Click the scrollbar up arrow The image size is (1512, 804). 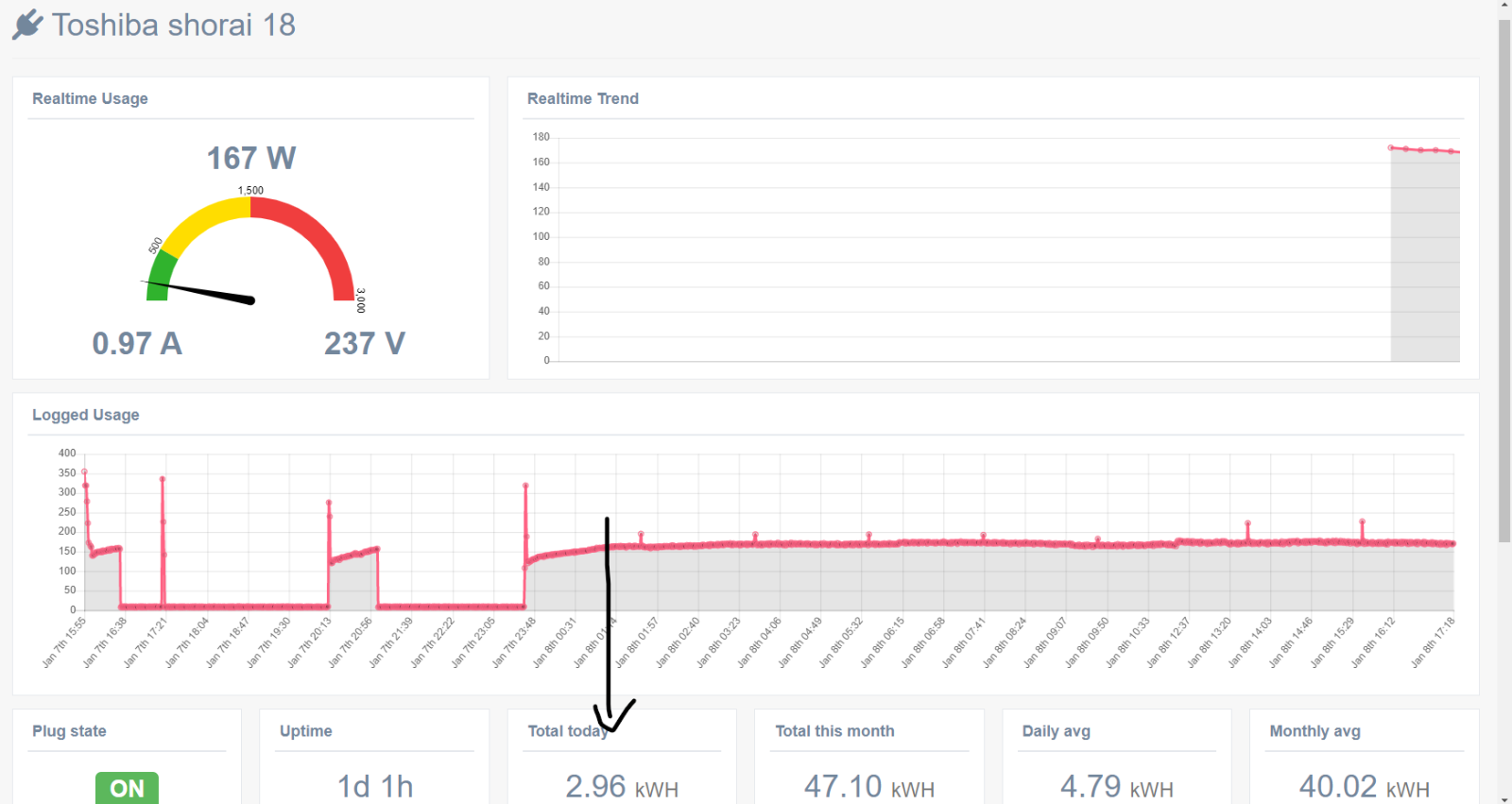[1504, 6]
